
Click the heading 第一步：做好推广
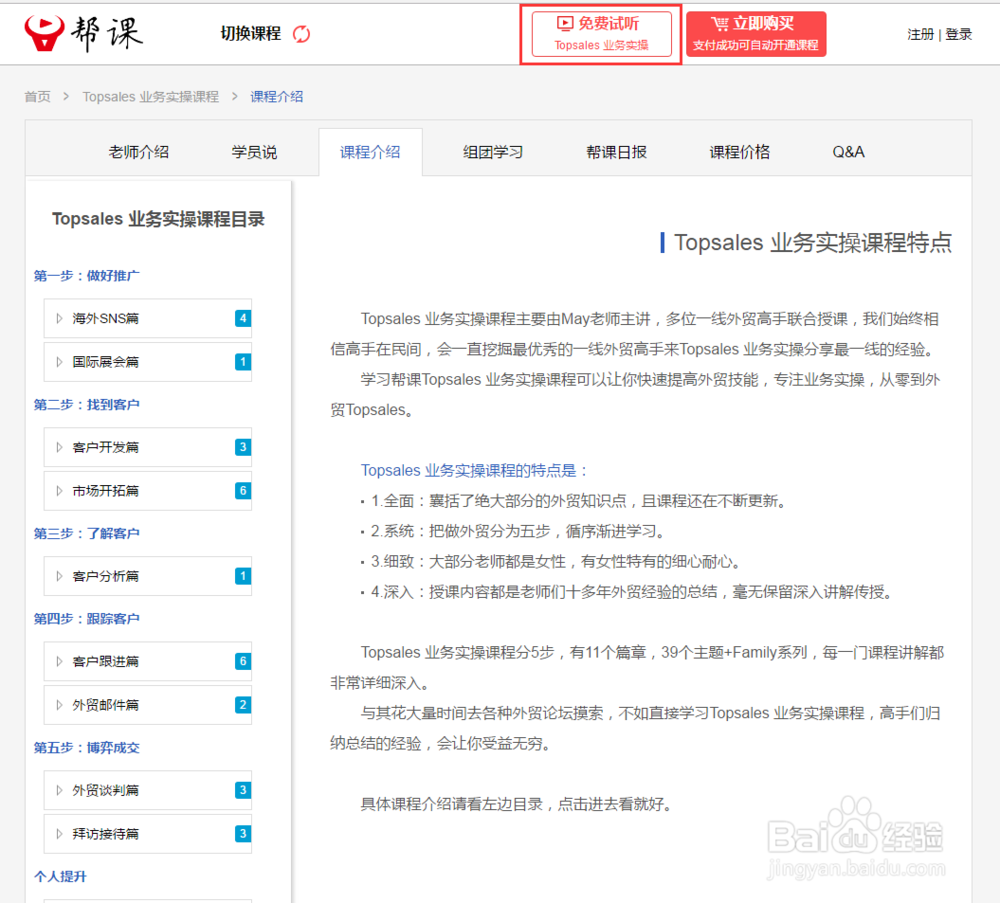[x=87, y=275]
